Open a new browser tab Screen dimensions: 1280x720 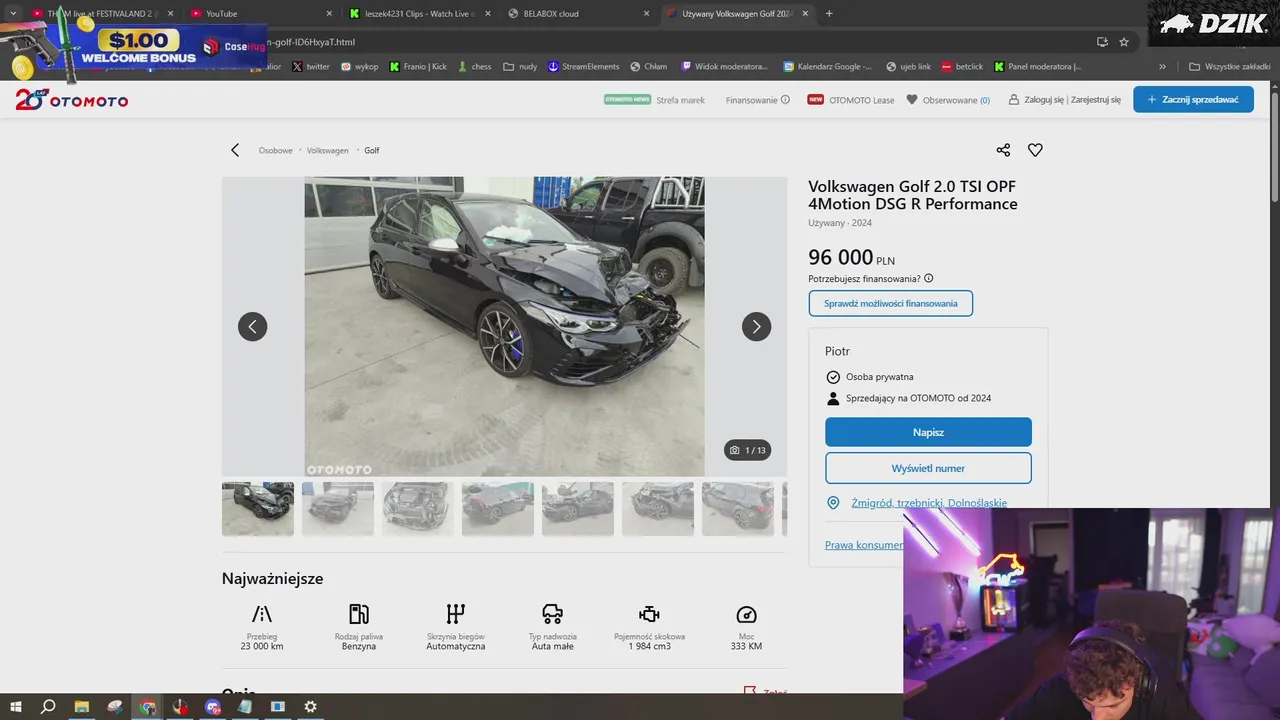pyautogui.click(x=829, y=14)
